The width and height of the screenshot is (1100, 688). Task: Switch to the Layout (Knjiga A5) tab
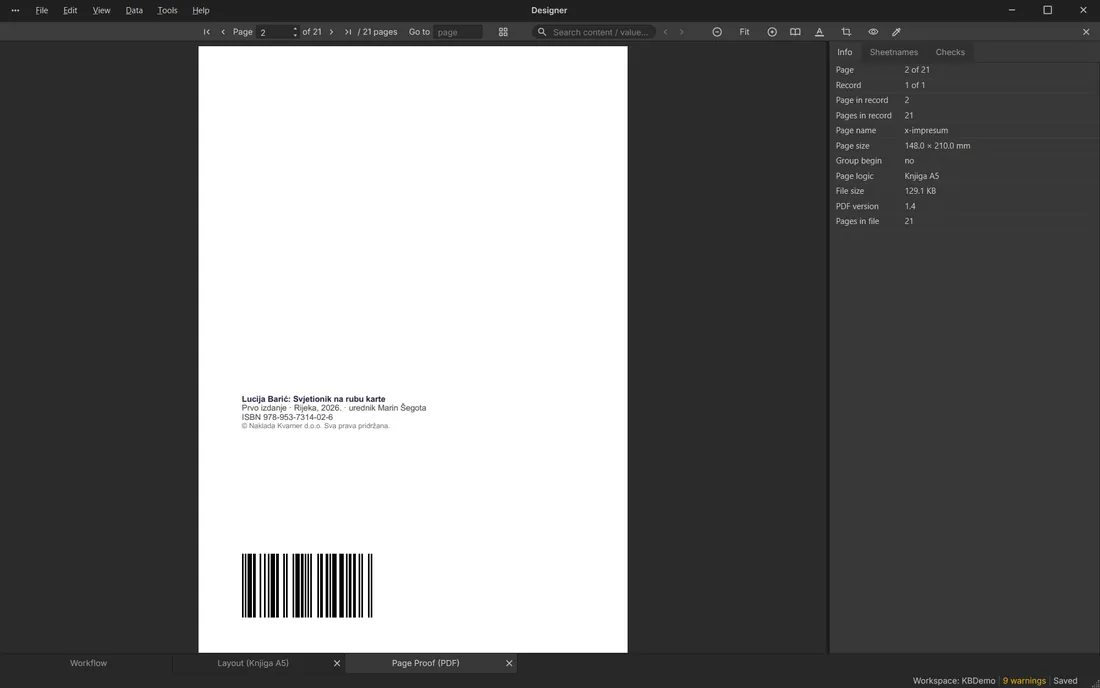253,663
